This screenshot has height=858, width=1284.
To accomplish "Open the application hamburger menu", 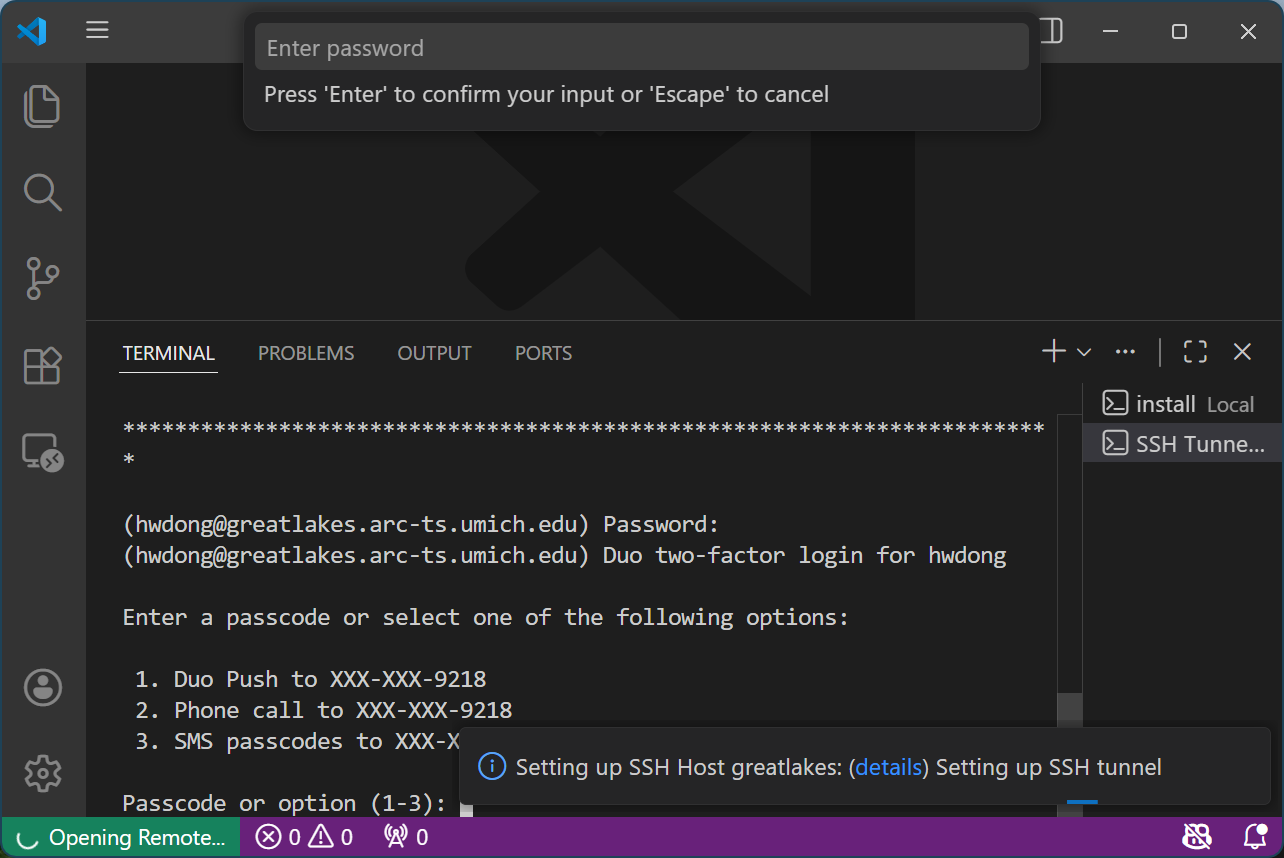I will coord(97,30).
